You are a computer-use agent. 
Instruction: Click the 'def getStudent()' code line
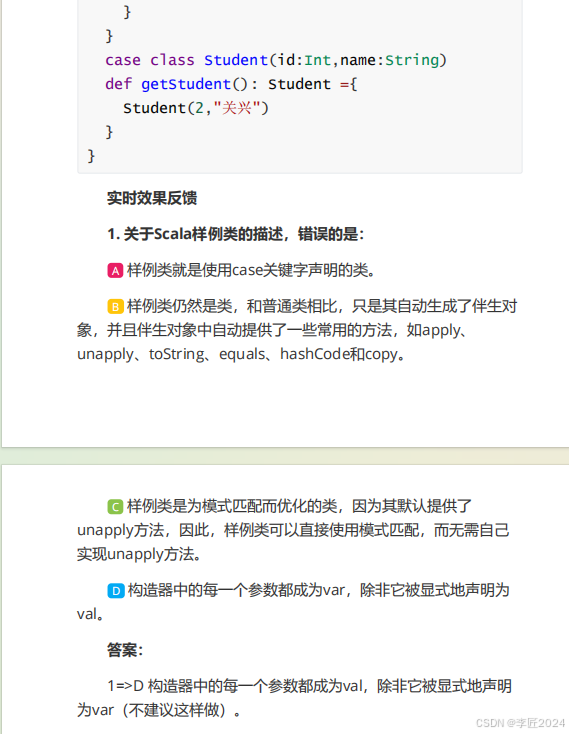[x=232, y=84]
